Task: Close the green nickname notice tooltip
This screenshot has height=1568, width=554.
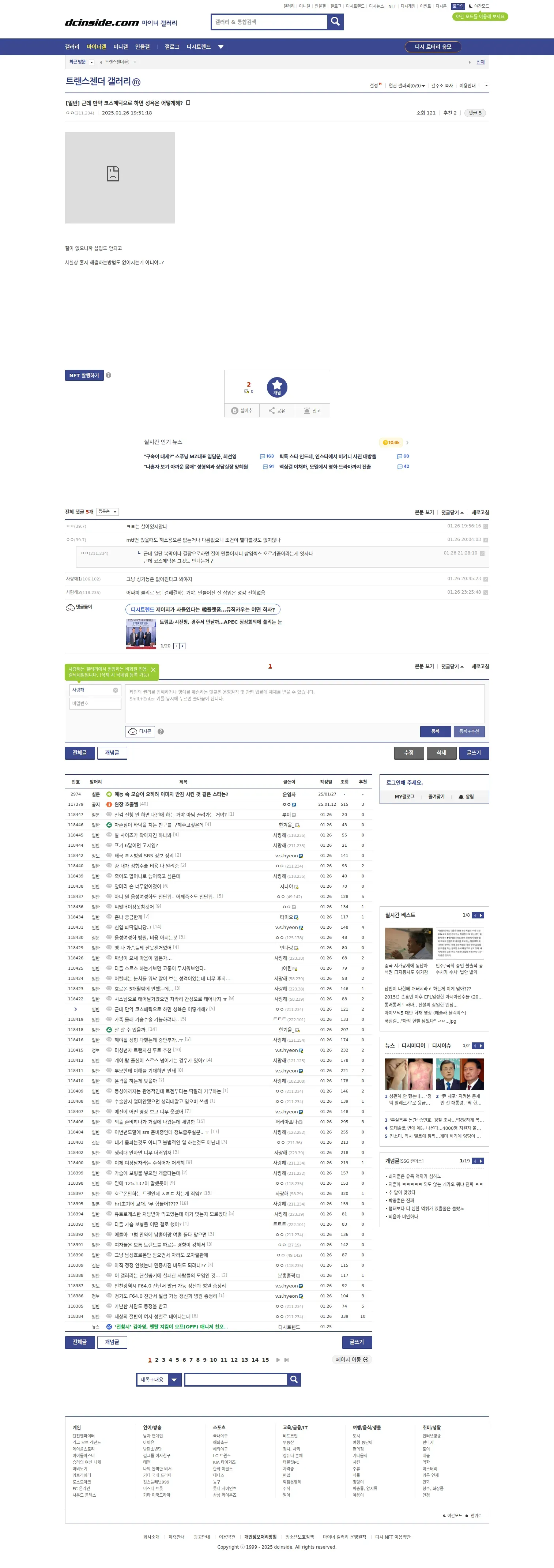Action: 153,670
